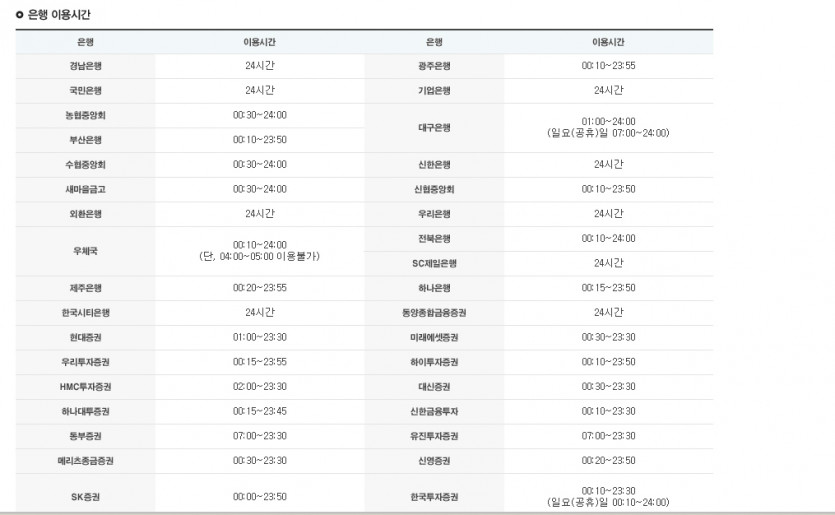Select the 수협중앙회 row label
Image resolution: width=835 pixels, height=515 pixels.
(85, 165)
